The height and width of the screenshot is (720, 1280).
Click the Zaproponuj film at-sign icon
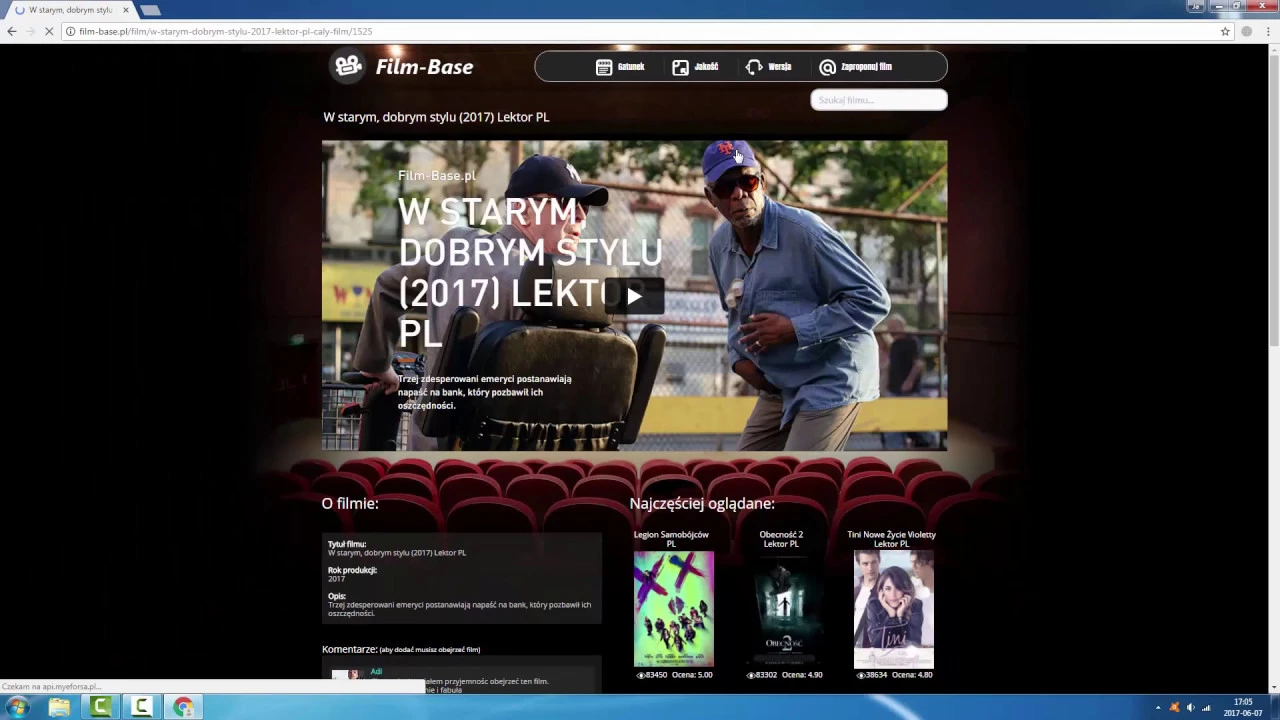click(827, 67)
